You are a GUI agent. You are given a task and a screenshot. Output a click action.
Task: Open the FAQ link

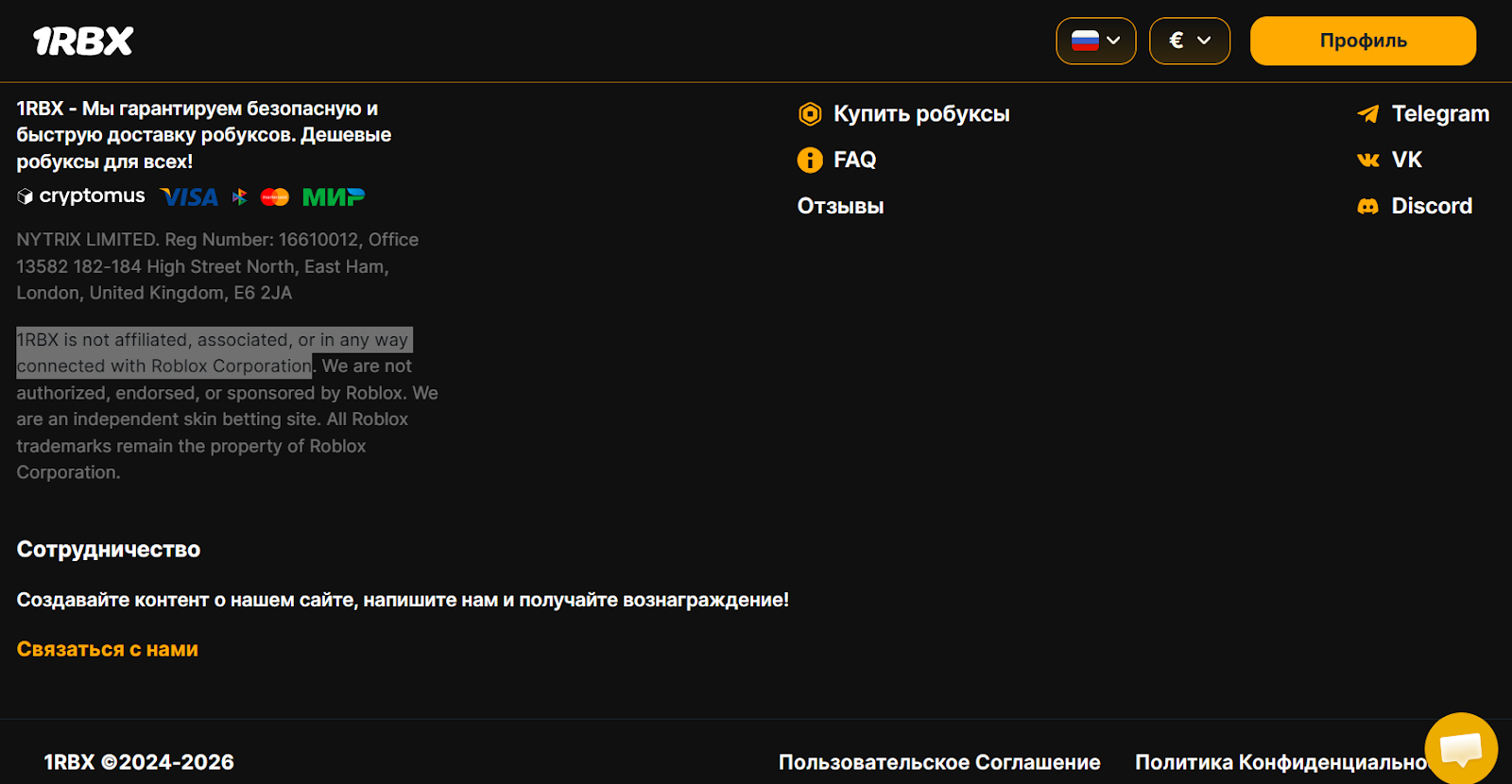coord(854,160)
